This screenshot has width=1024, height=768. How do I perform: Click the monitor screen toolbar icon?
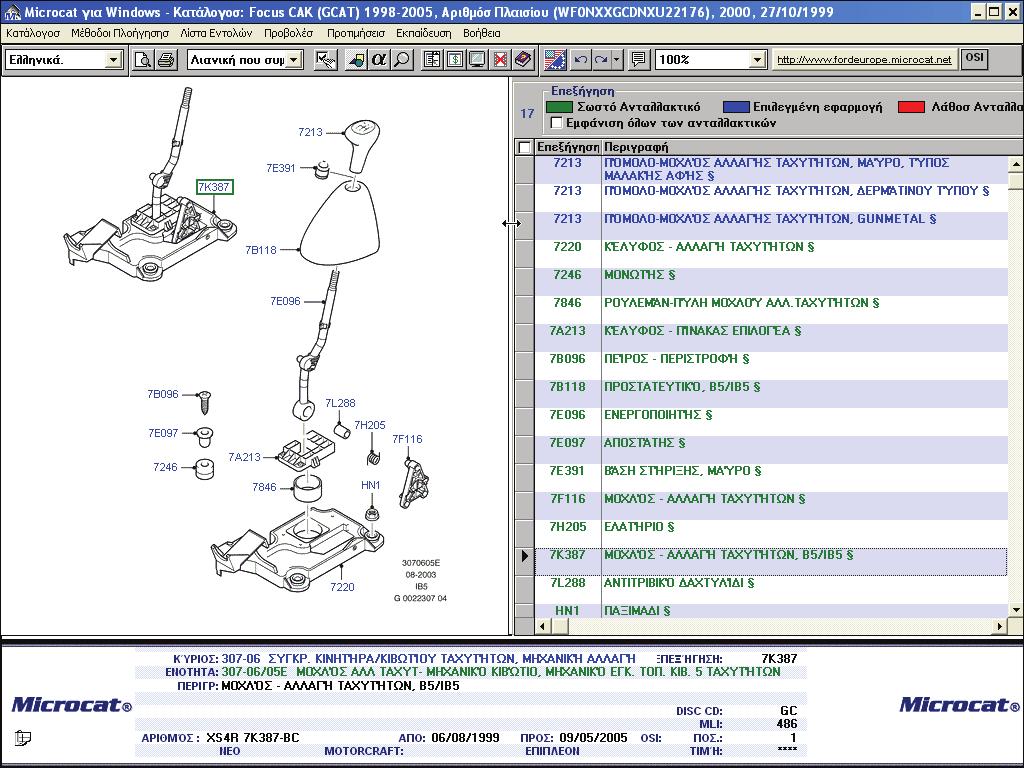click(x=477, y=60)
